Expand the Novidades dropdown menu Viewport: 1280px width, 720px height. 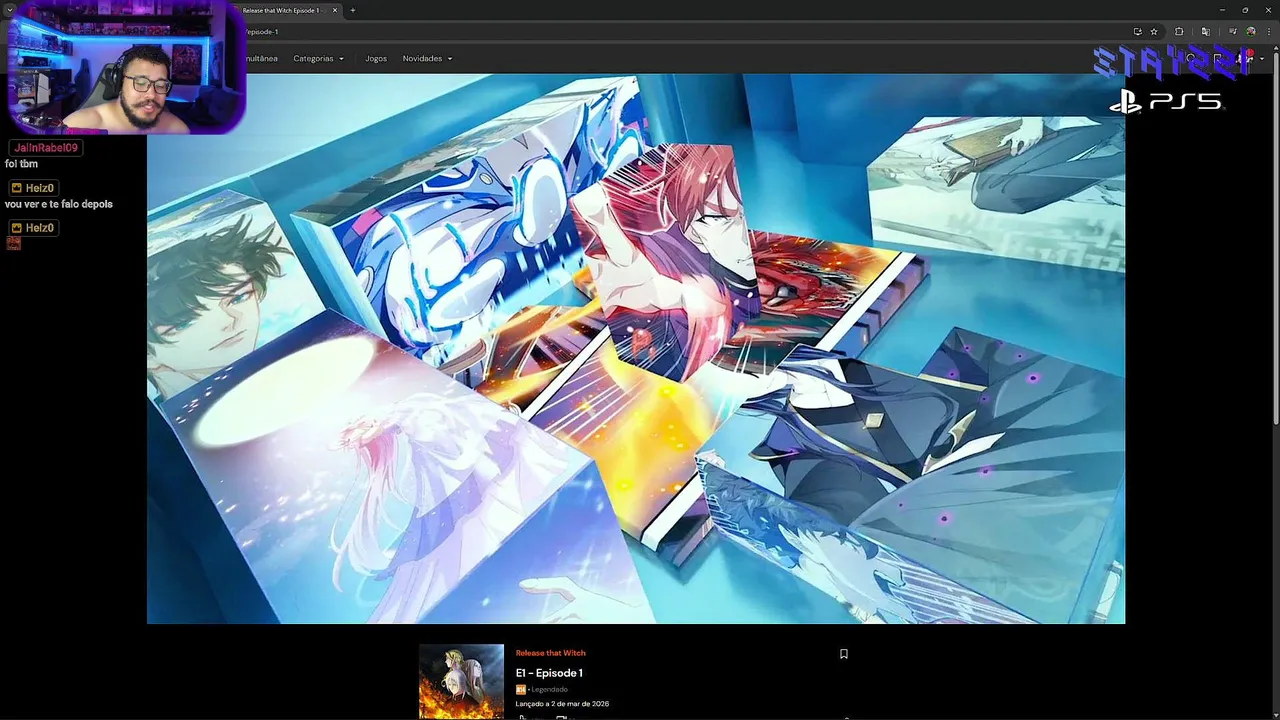click(427, 58)
